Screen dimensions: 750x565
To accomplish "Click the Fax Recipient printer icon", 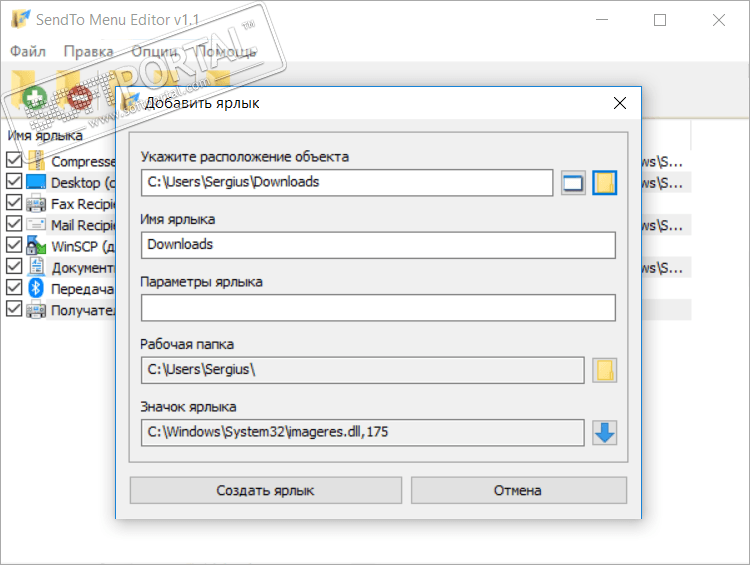I will pyautogui.click(x=36, y=203).
